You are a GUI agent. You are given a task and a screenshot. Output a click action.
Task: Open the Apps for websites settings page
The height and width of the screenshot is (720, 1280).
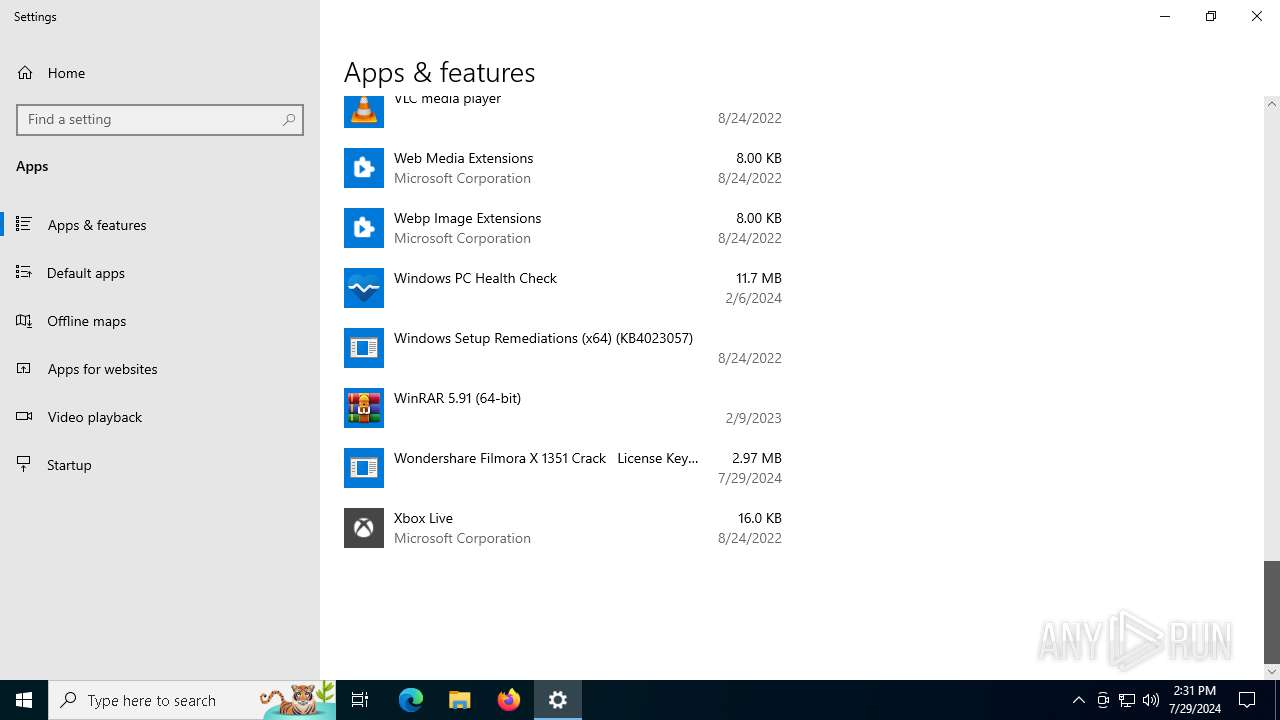click(160, 369)
